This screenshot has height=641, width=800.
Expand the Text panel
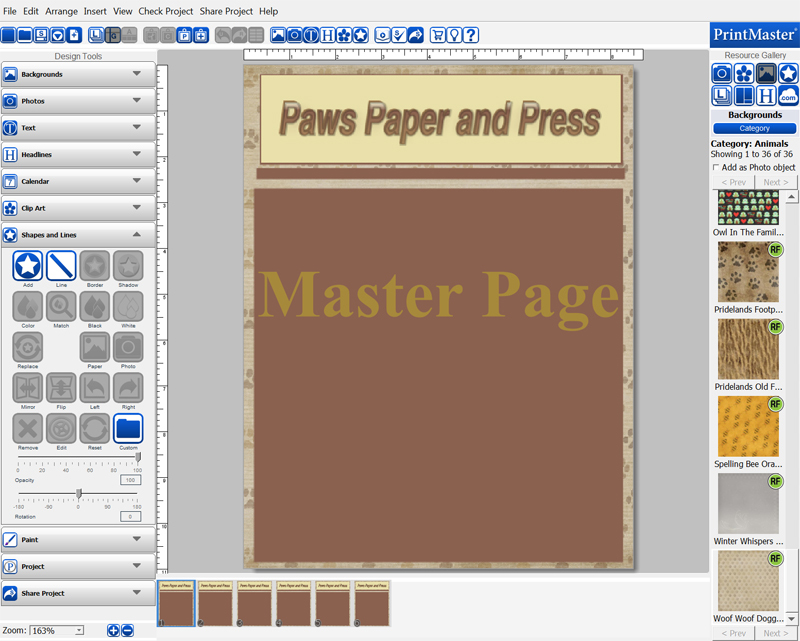tap(79, 128)
